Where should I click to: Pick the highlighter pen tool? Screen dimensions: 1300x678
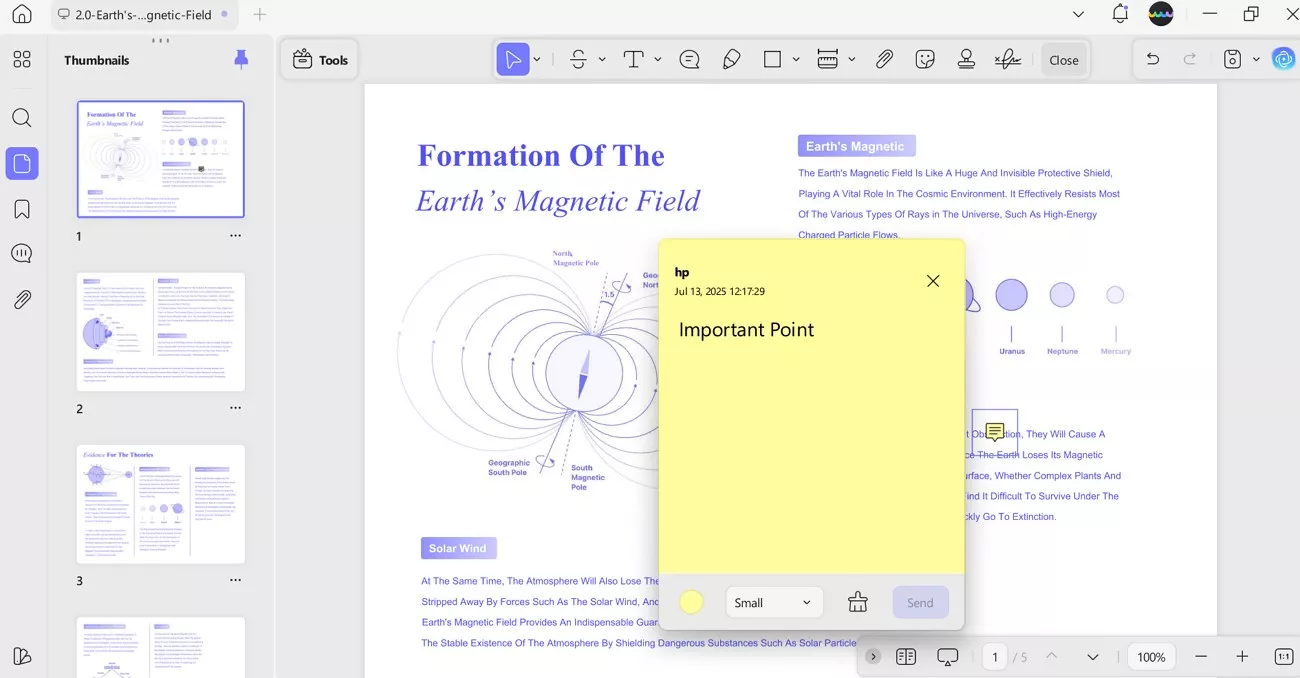731,59
